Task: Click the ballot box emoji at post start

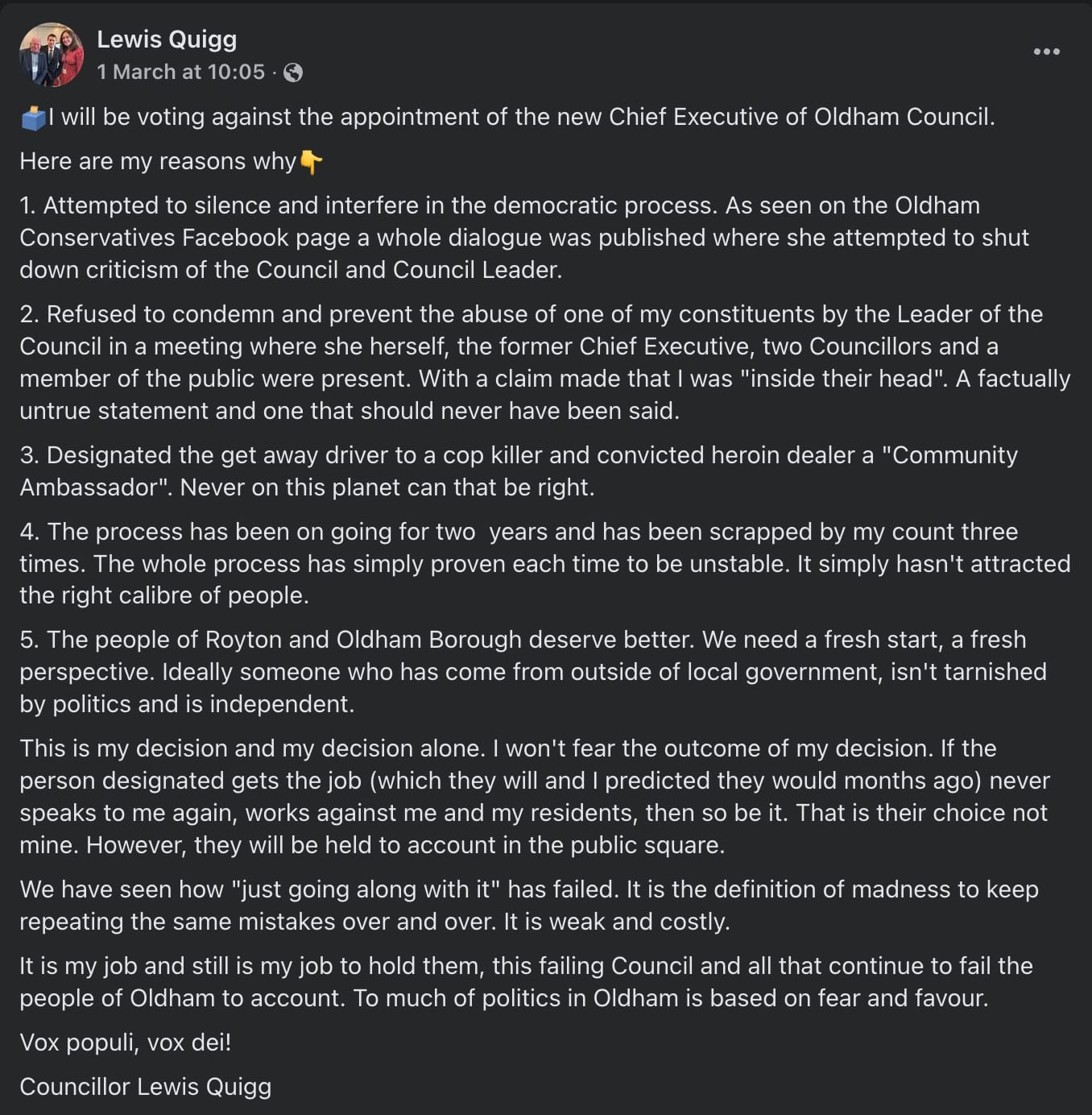Action: [33, 118]
